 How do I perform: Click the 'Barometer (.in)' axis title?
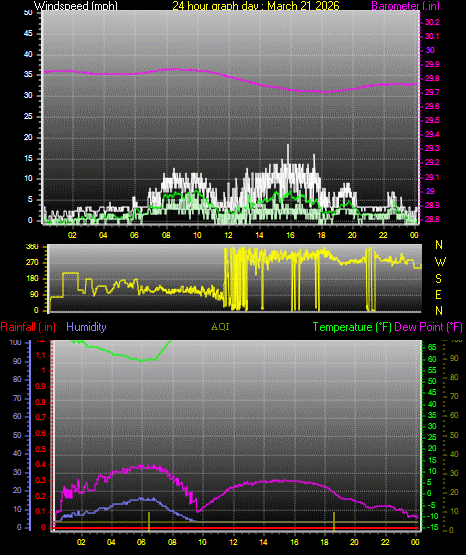[x=405, y=6]
